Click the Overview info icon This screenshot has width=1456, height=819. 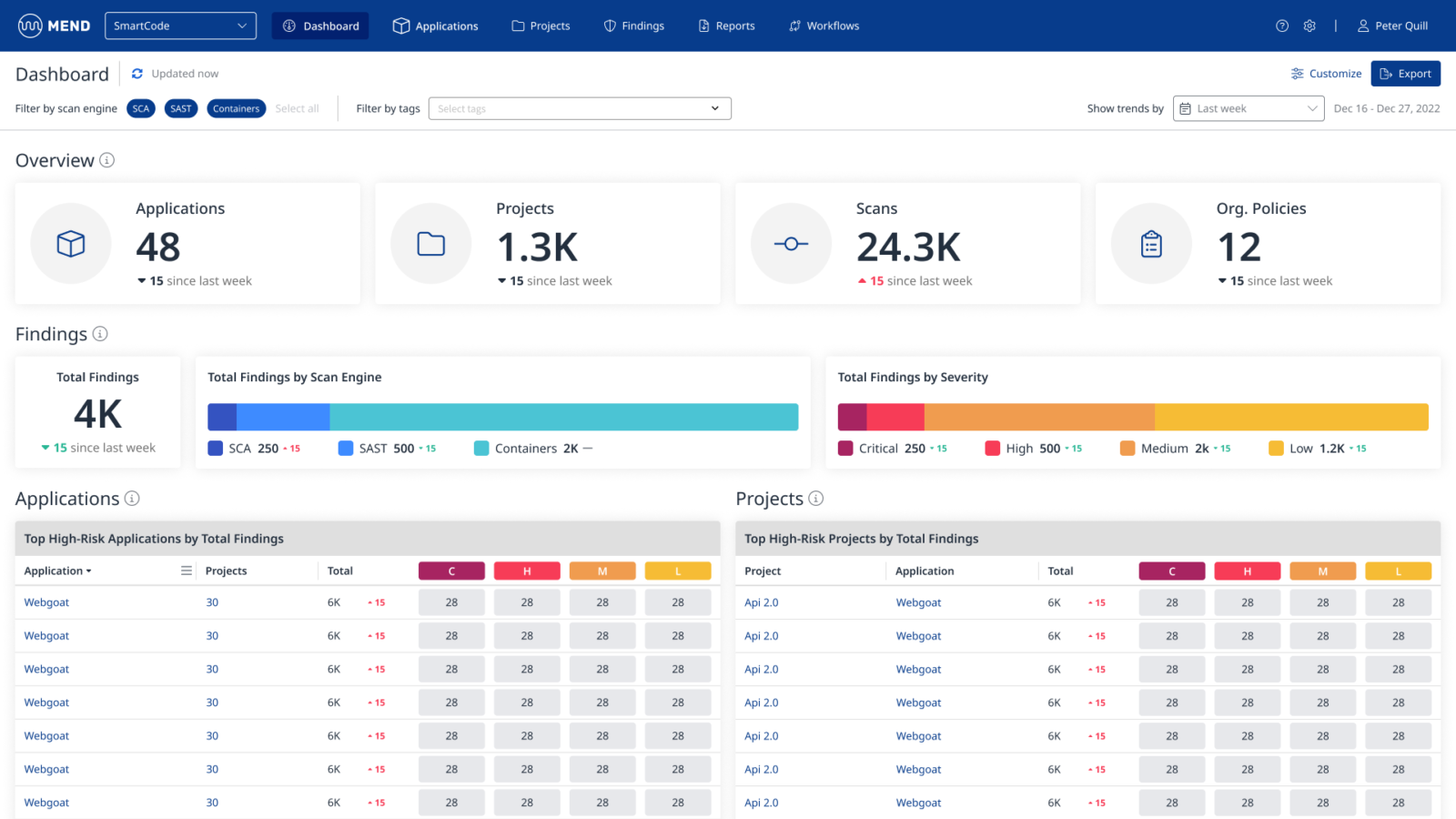pyautogui.click(x=106, y=160)
